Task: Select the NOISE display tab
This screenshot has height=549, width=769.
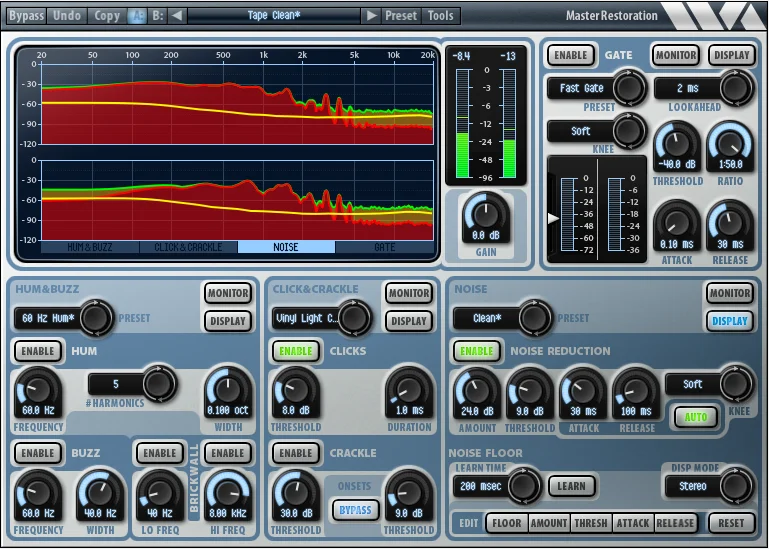Action: coord(286,247)
